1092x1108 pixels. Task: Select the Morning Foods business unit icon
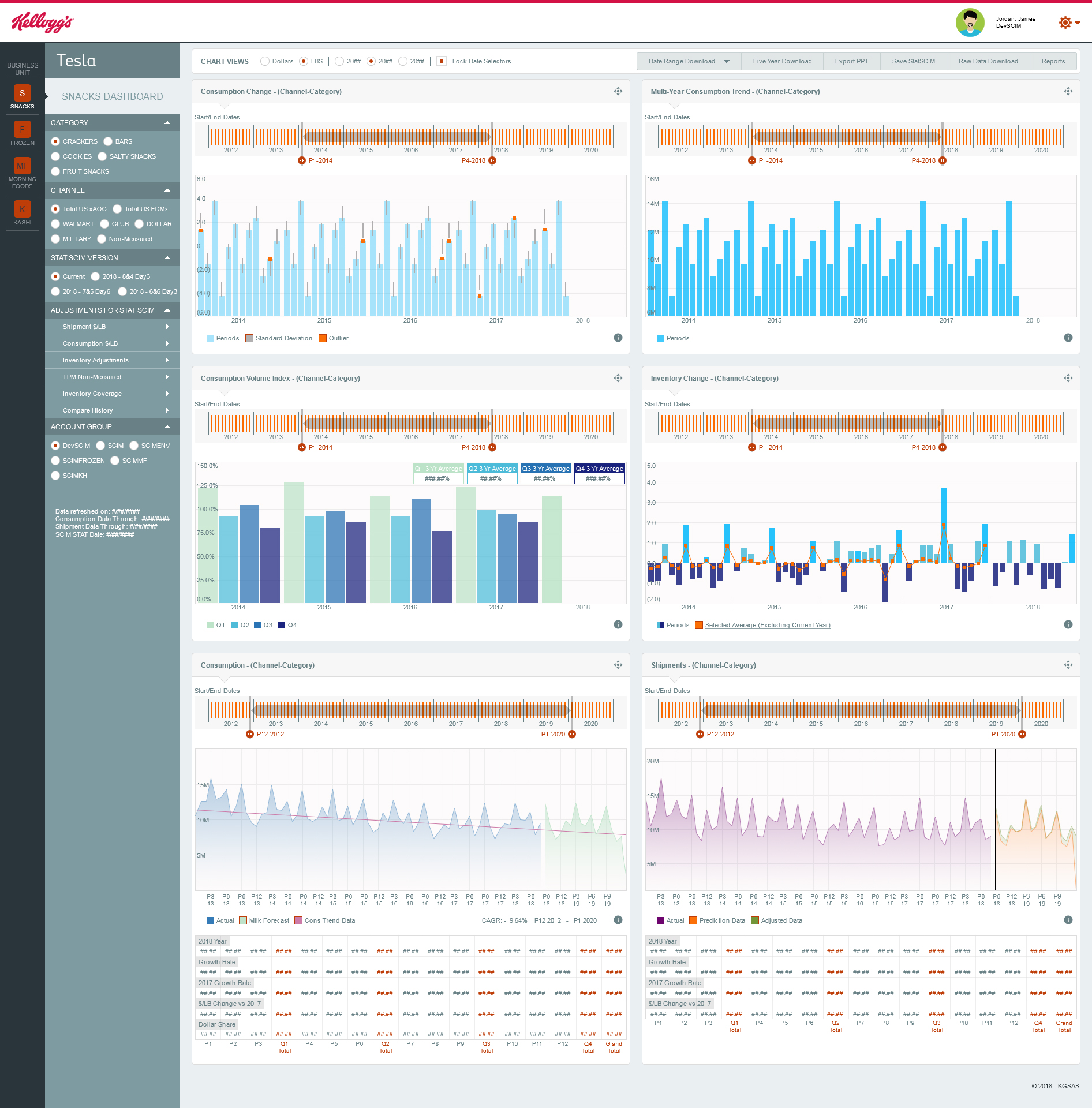pos(22,166)
